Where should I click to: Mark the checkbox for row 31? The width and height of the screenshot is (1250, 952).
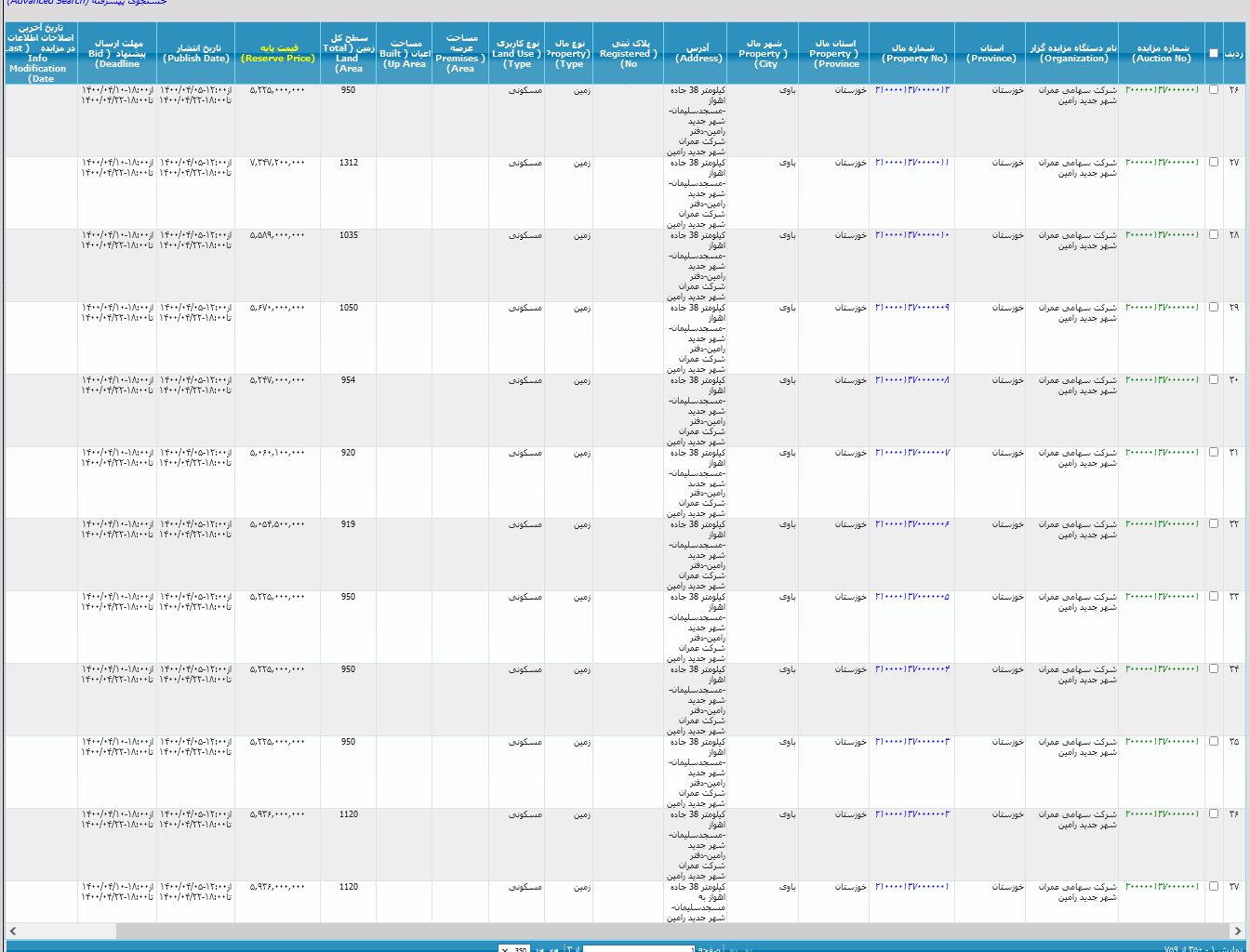pyautogui.click(x=1213, y=453)
